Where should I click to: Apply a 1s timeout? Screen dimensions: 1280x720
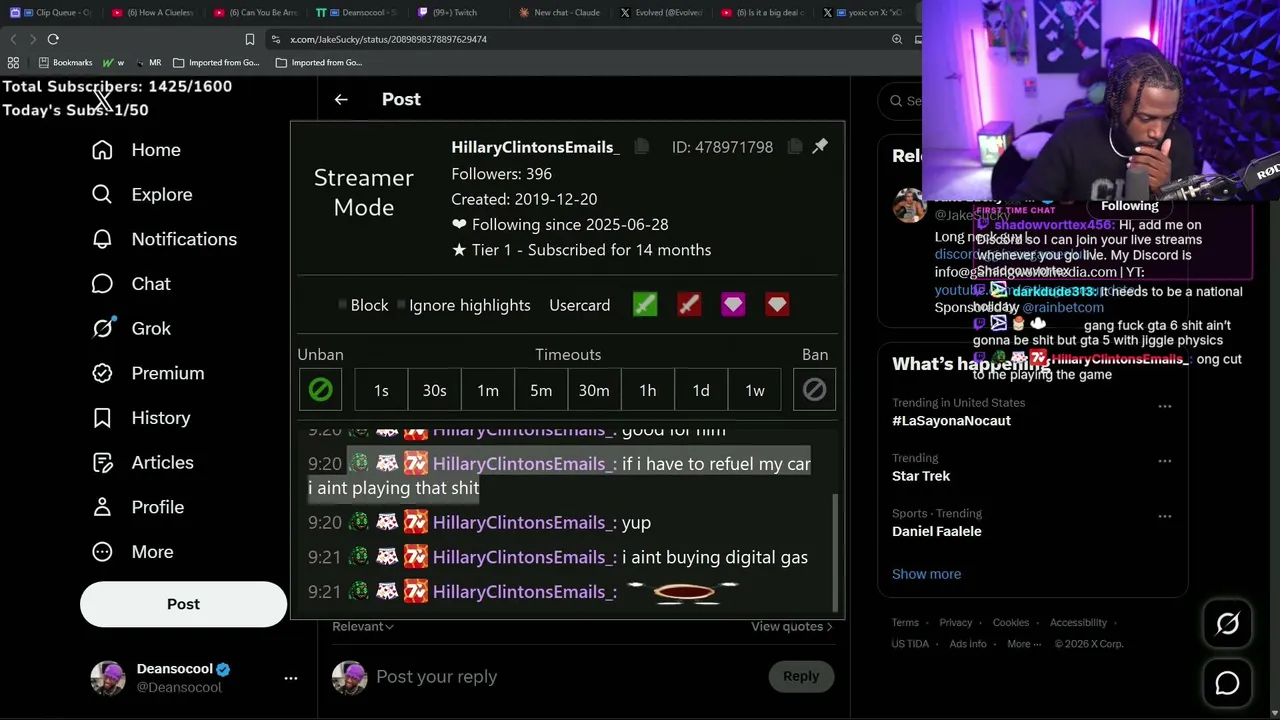pyautogui.click(x=381, y=390)
